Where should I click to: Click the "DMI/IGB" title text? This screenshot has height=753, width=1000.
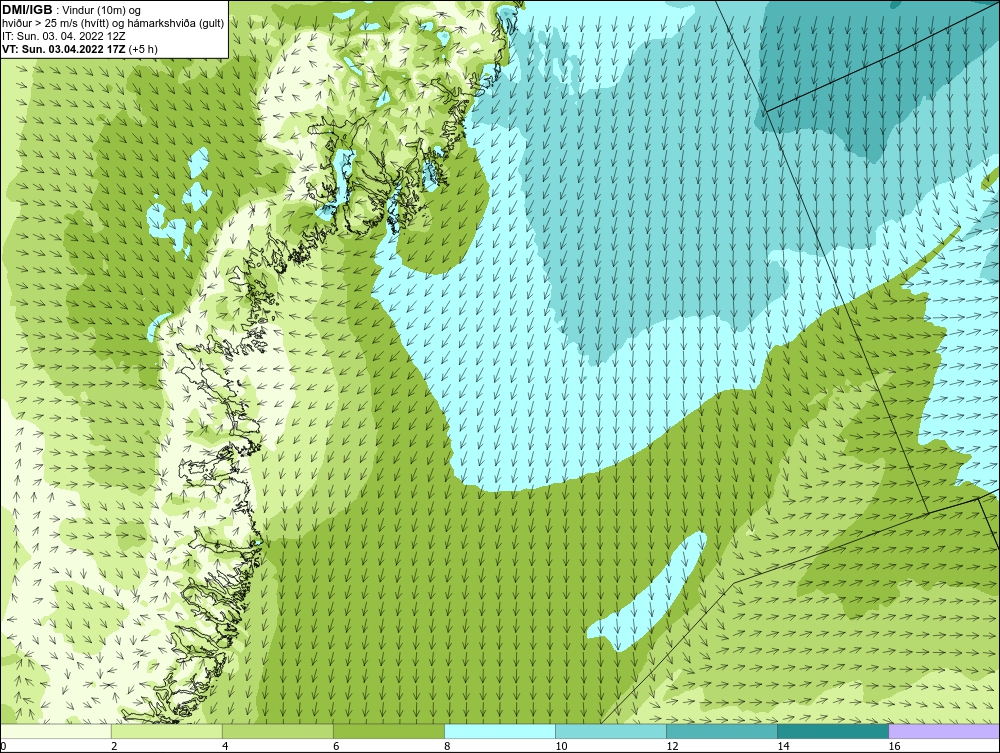click(x=27, y=10)
